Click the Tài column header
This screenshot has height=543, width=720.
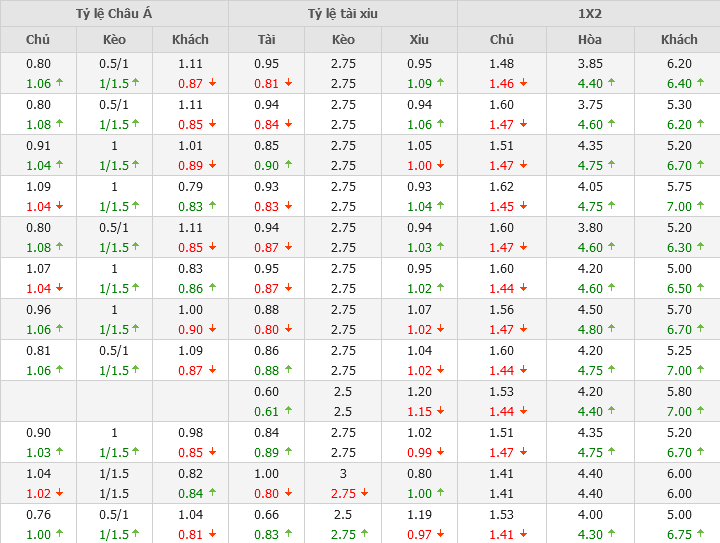[266, 40]
